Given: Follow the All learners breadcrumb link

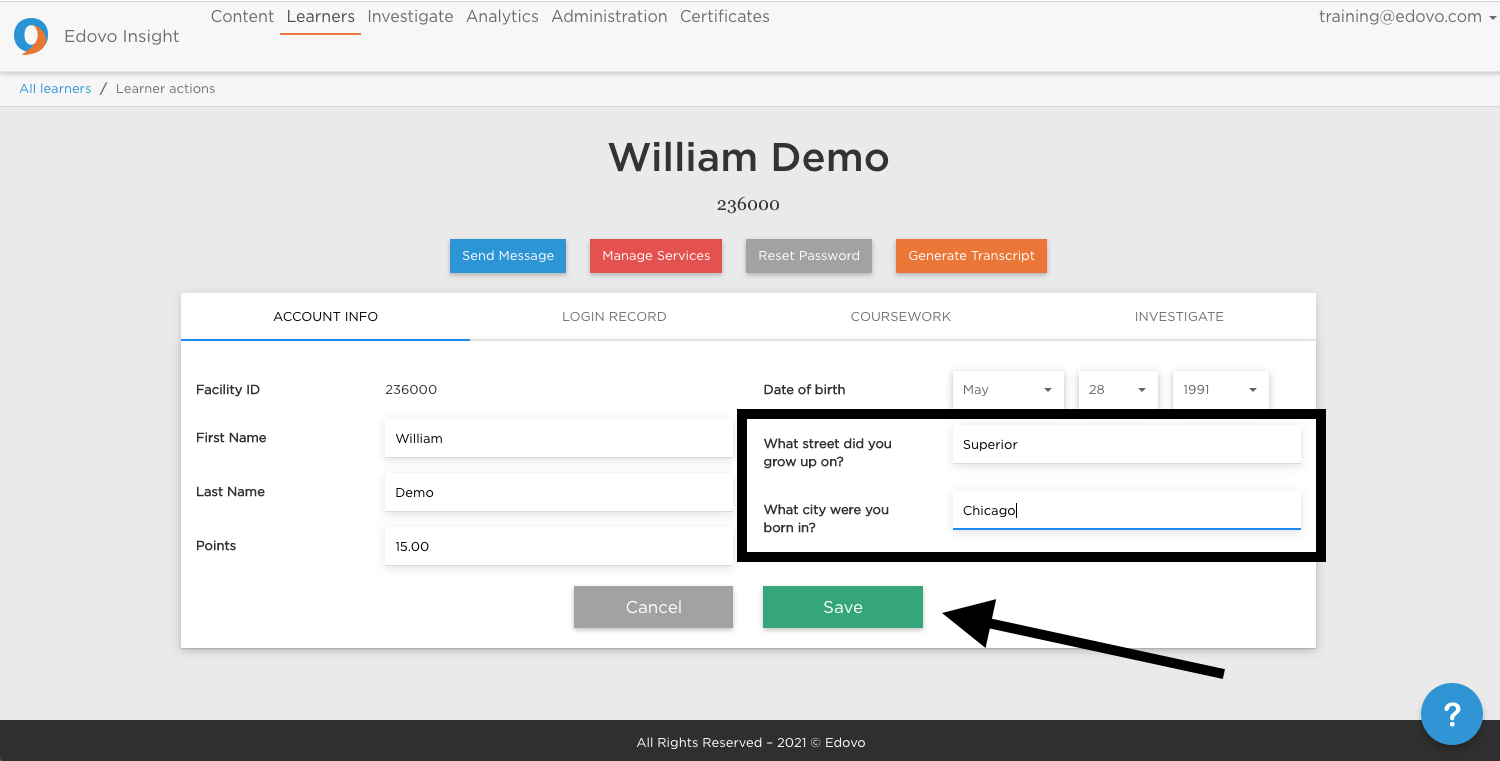Looking at the screenshot, I should click(55, 89).
